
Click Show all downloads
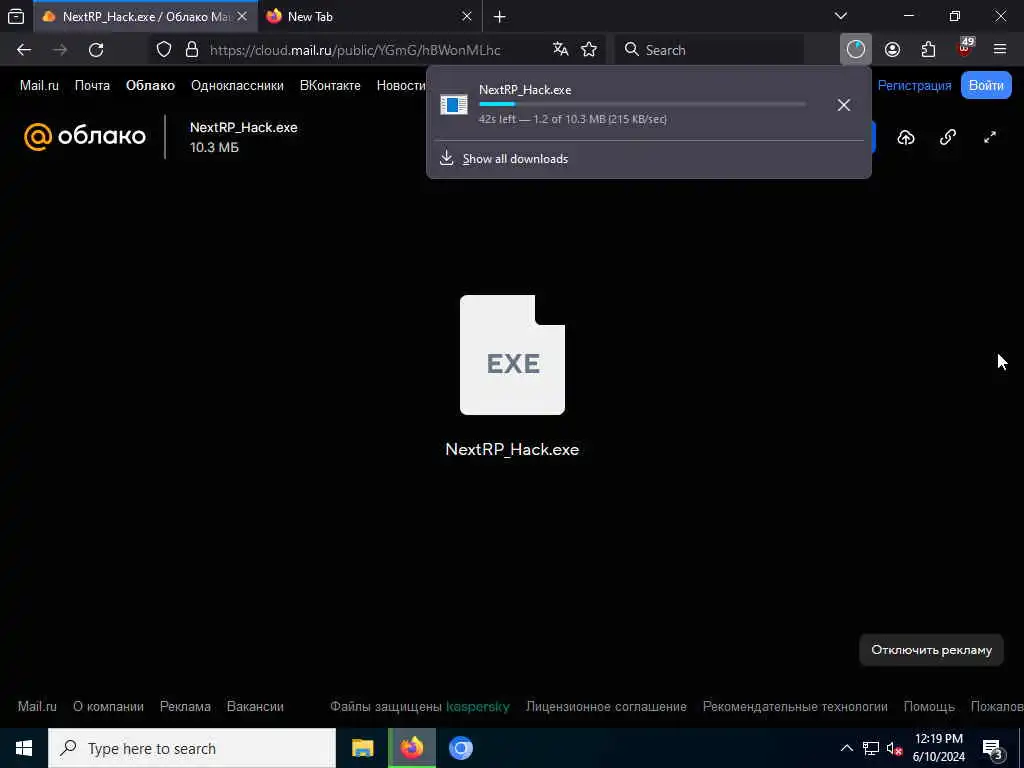[x=515, y=159]
